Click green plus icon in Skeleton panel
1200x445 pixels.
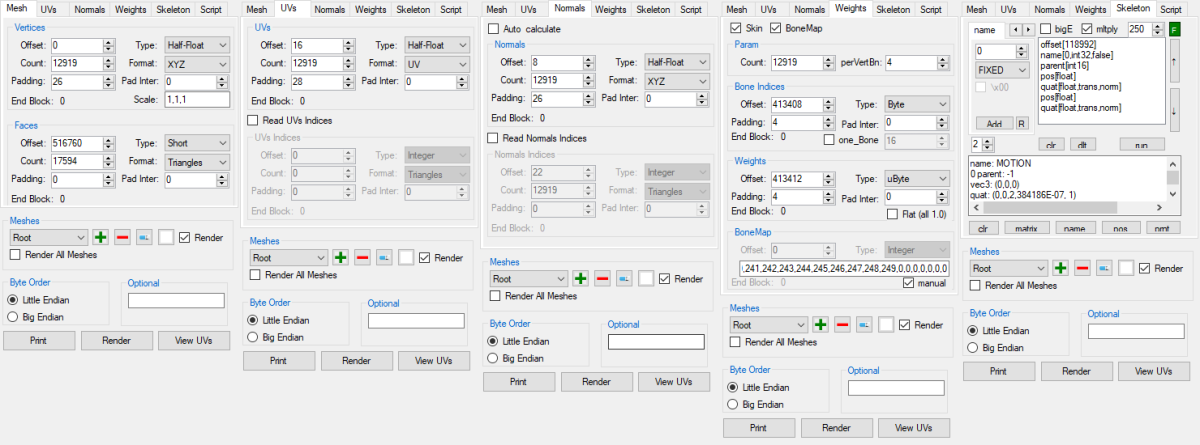pyautogui.click(x=1061, y=268)
